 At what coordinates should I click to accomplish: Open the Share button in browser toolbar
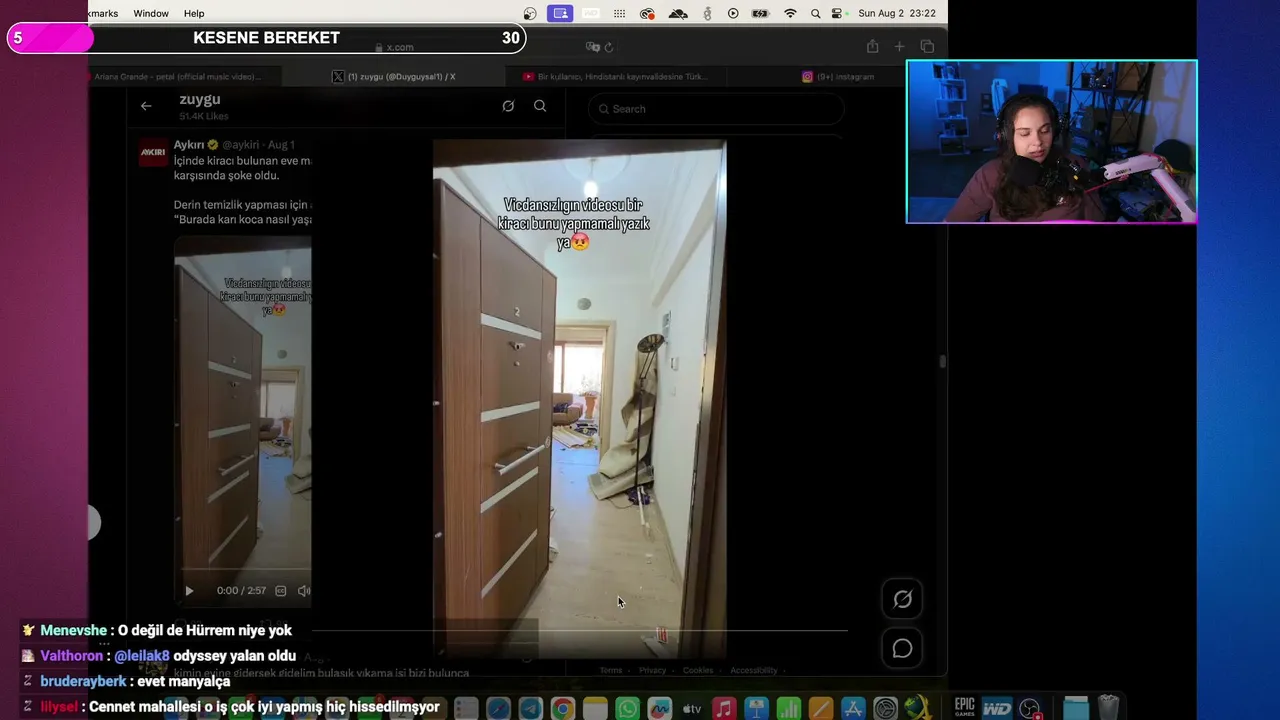(872, 47)
